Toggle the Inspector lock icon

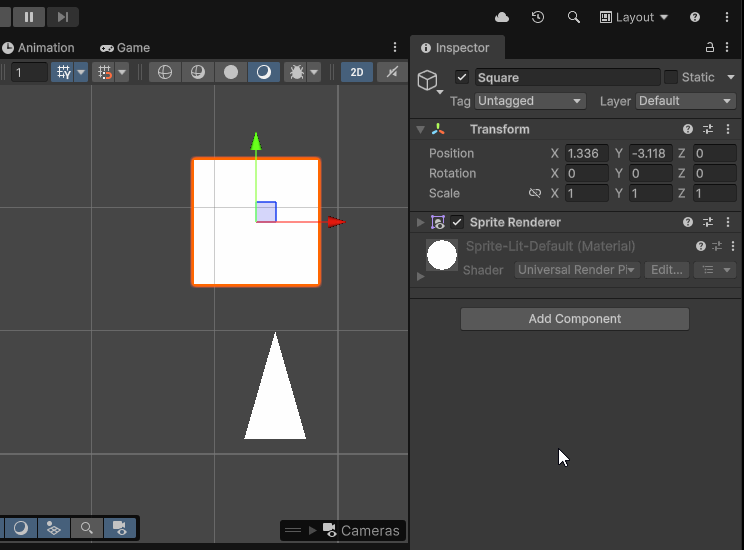click(x=710, y=47)
